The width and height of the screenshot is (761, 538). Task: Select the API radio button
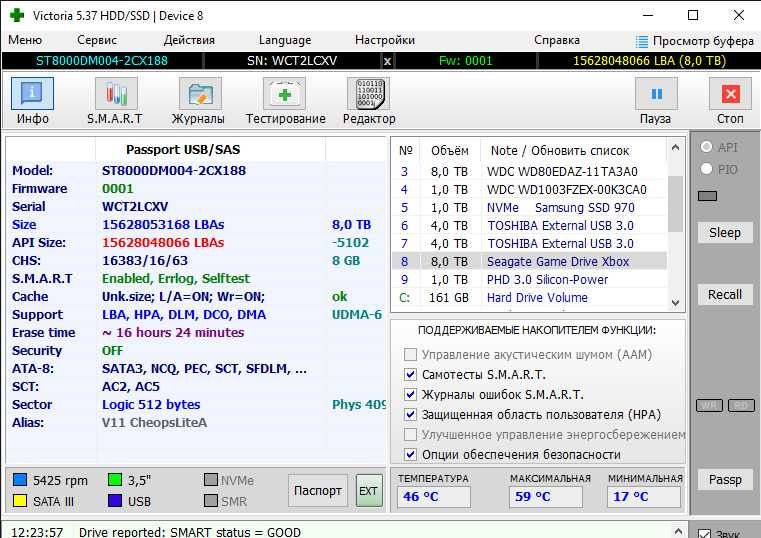tap(707, 147)
